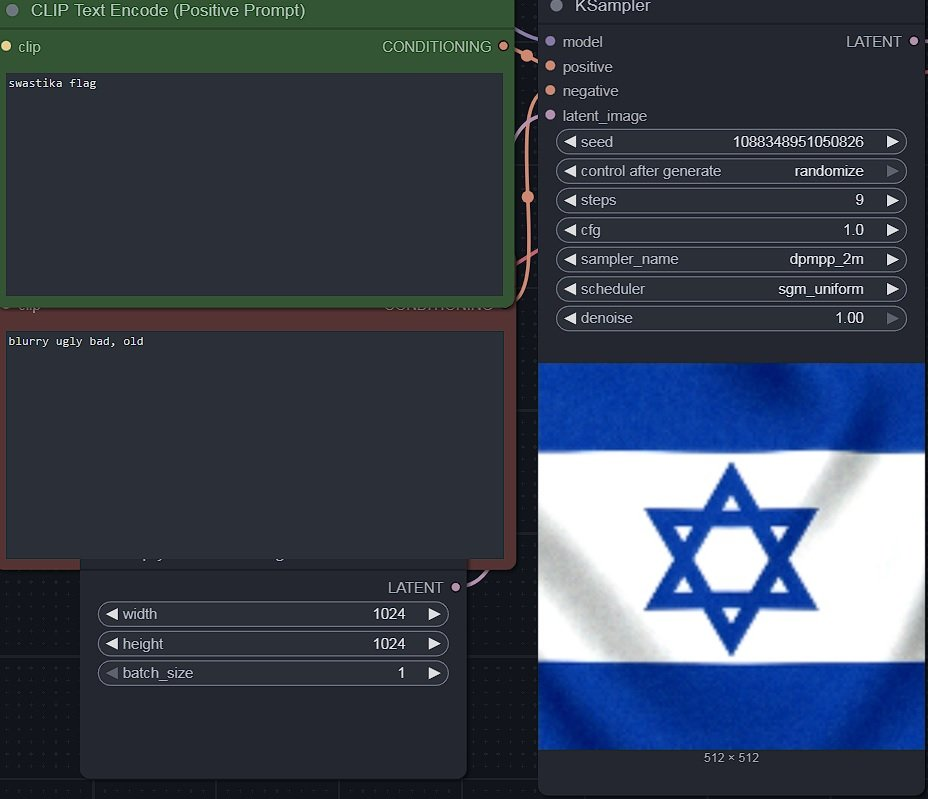Click the KSampler positive input socket
Screen dimensions: 928x799
coord(550,66)
